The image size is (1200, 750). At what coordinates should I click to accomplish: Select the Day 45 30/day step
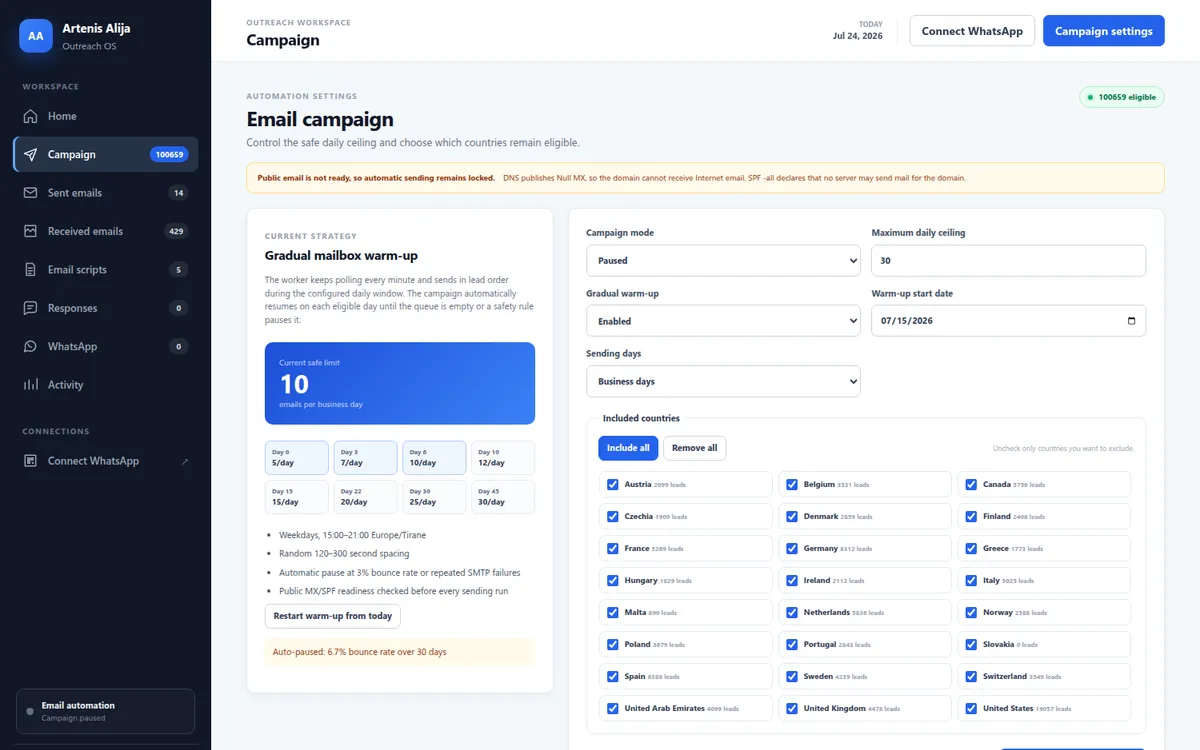click(503, 497)
